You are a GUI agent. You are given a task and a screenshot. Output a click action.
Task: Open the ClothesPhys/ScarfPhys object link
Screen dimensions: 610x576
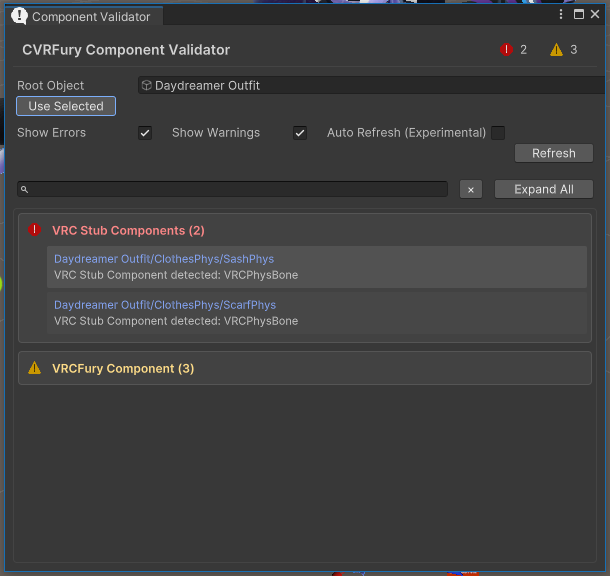click(165, 305)
